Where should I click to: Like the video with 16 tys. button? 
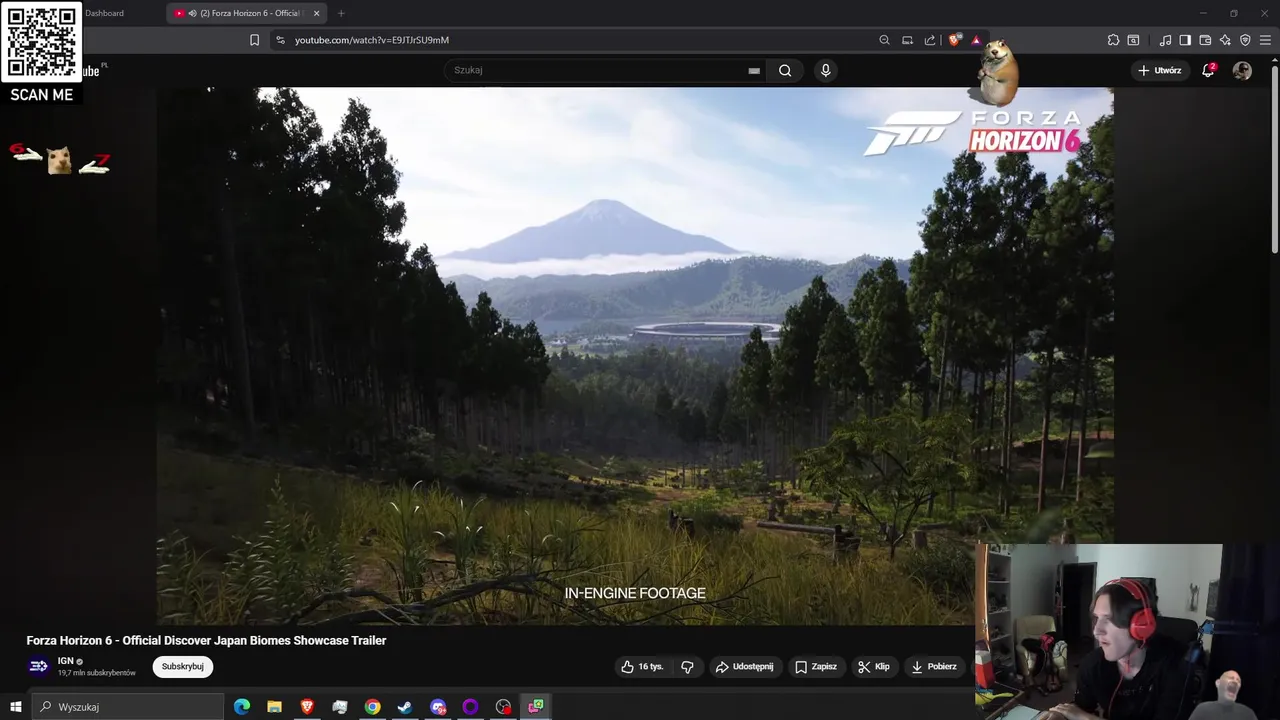tap(642, 666)
